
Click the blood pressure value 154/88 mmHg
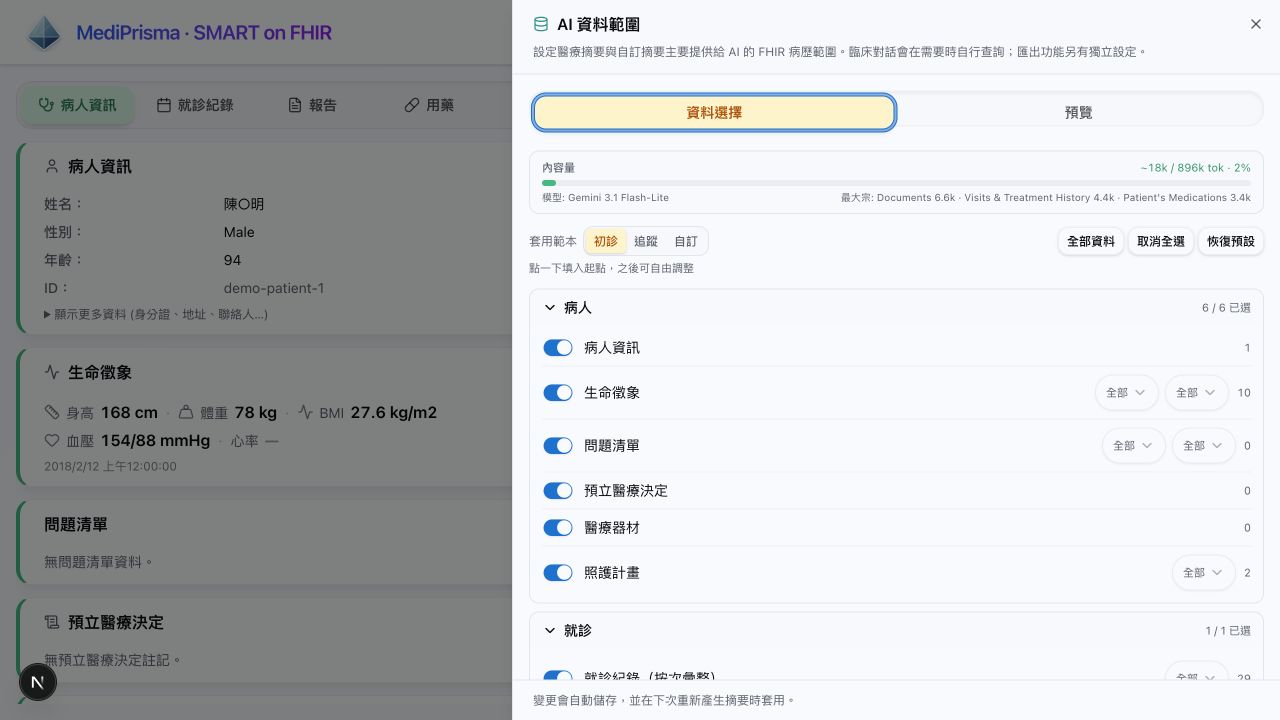155,441
